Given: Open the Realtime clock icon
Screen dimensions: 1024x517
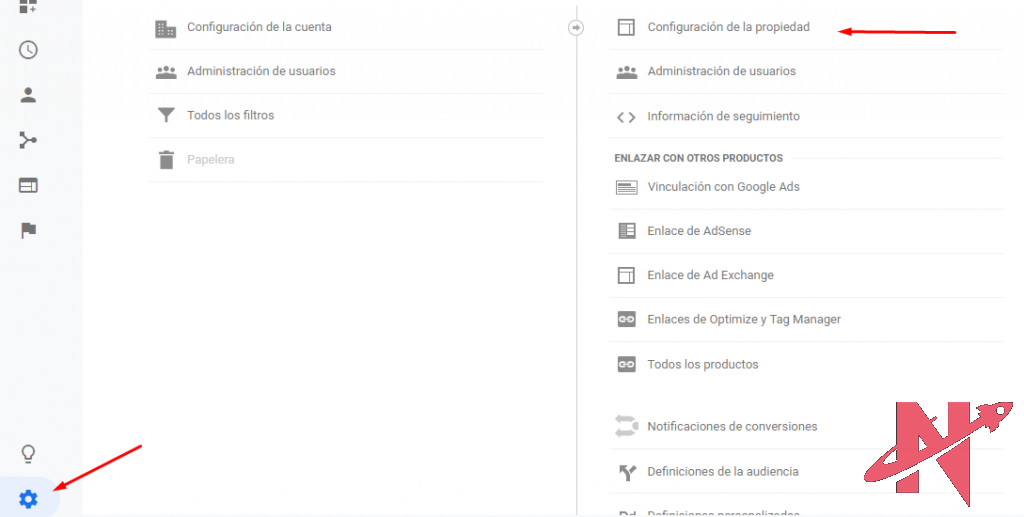Looking at the screenshot, I should pos(28,50).
